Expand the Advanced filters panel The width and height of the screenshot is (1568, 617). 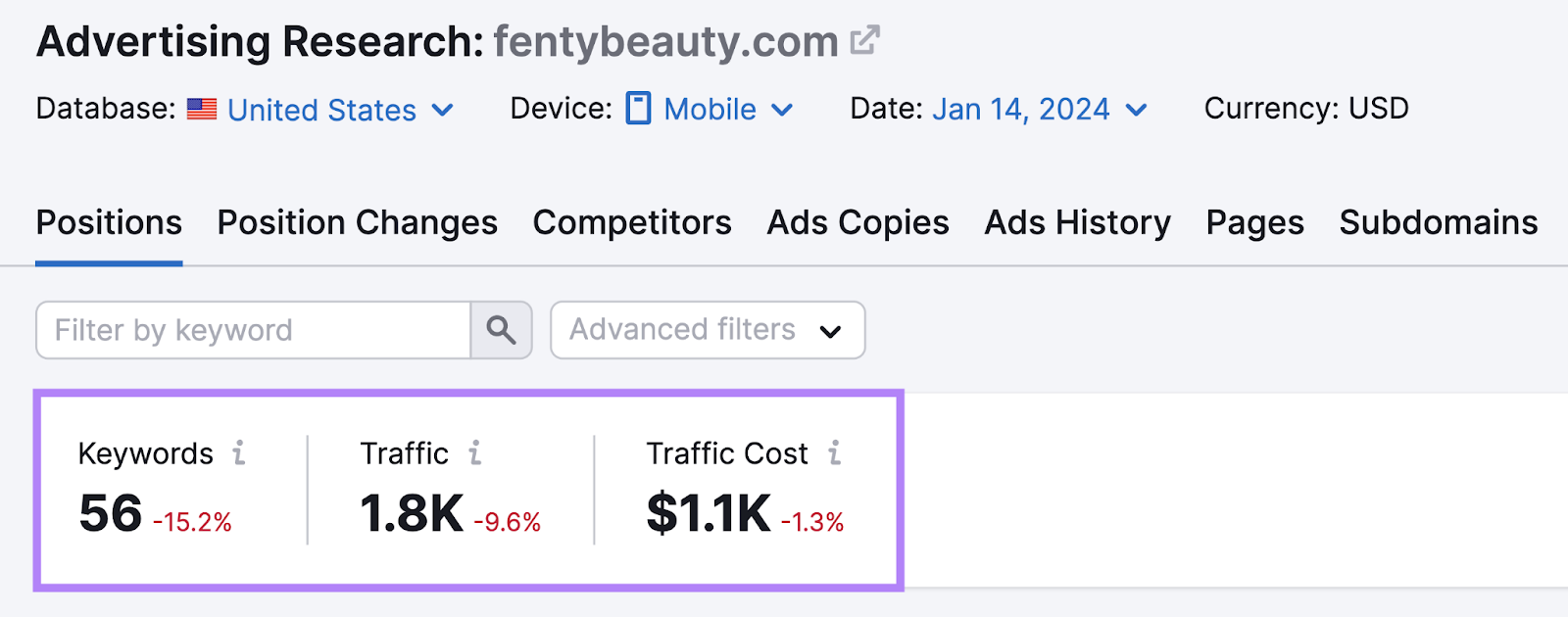[707, 330]
